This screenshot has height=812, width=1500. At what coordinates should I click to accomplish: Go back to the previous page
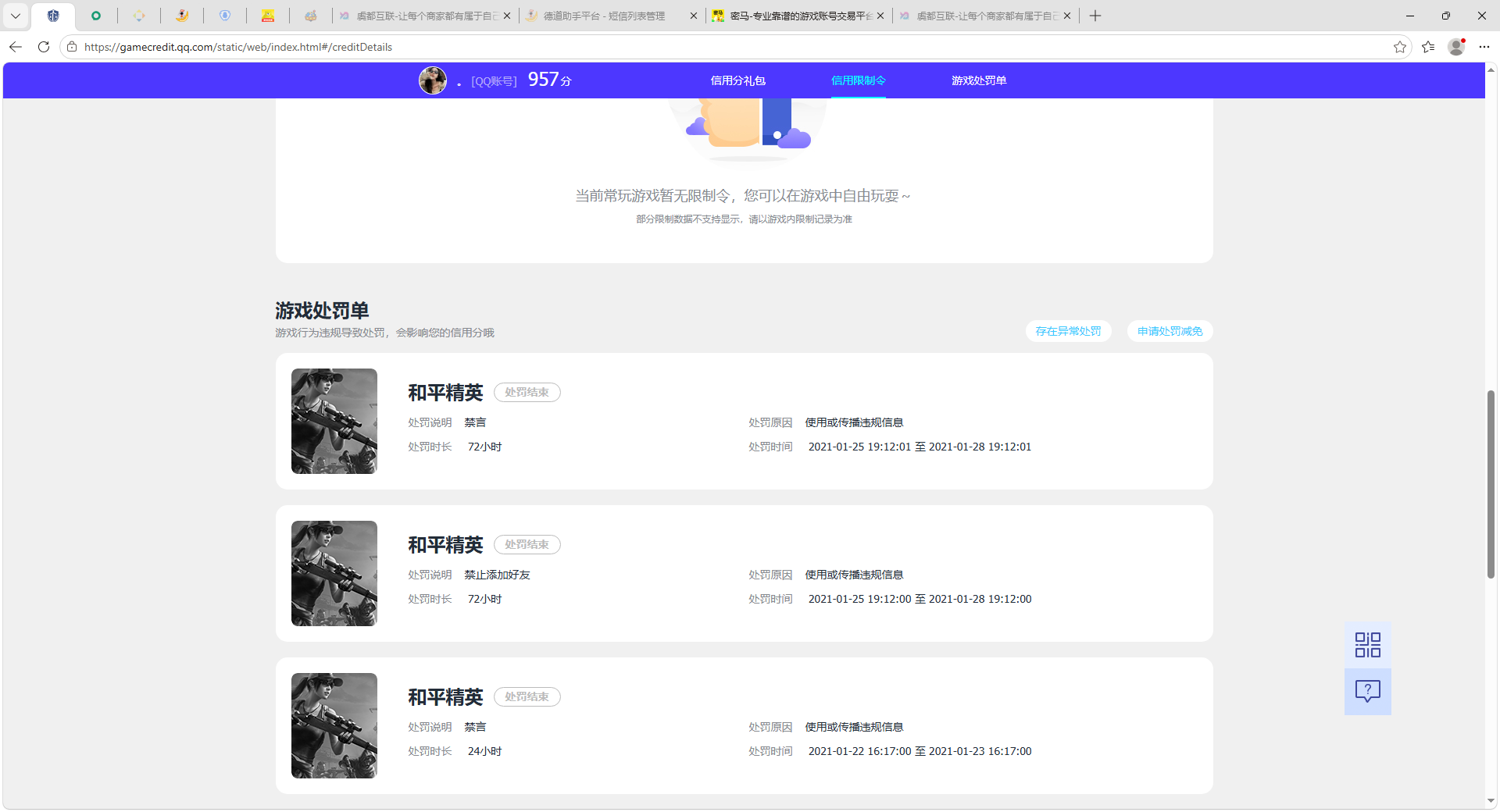pyautogui.click(x=16, y=47)
